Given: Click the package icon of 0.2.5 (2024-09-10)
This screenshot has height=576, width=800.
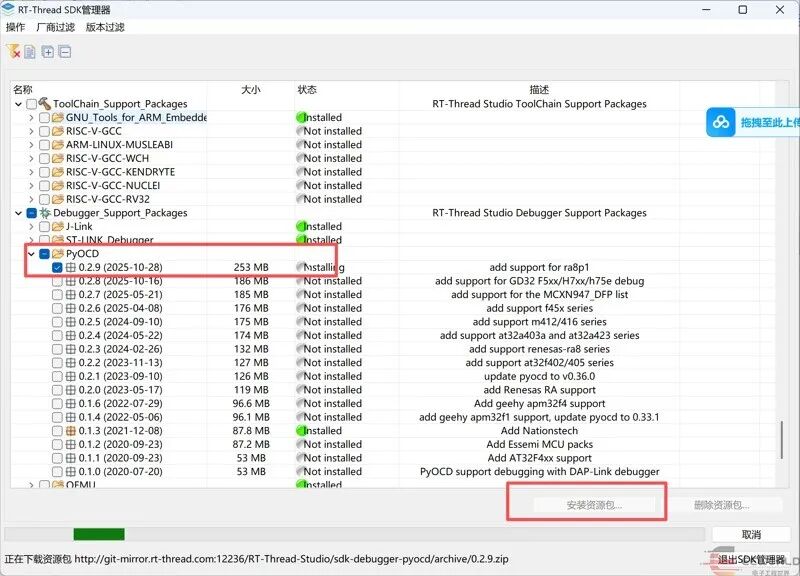Looking at the screenshot, I should pyautogui.click(x=71, y=322).
